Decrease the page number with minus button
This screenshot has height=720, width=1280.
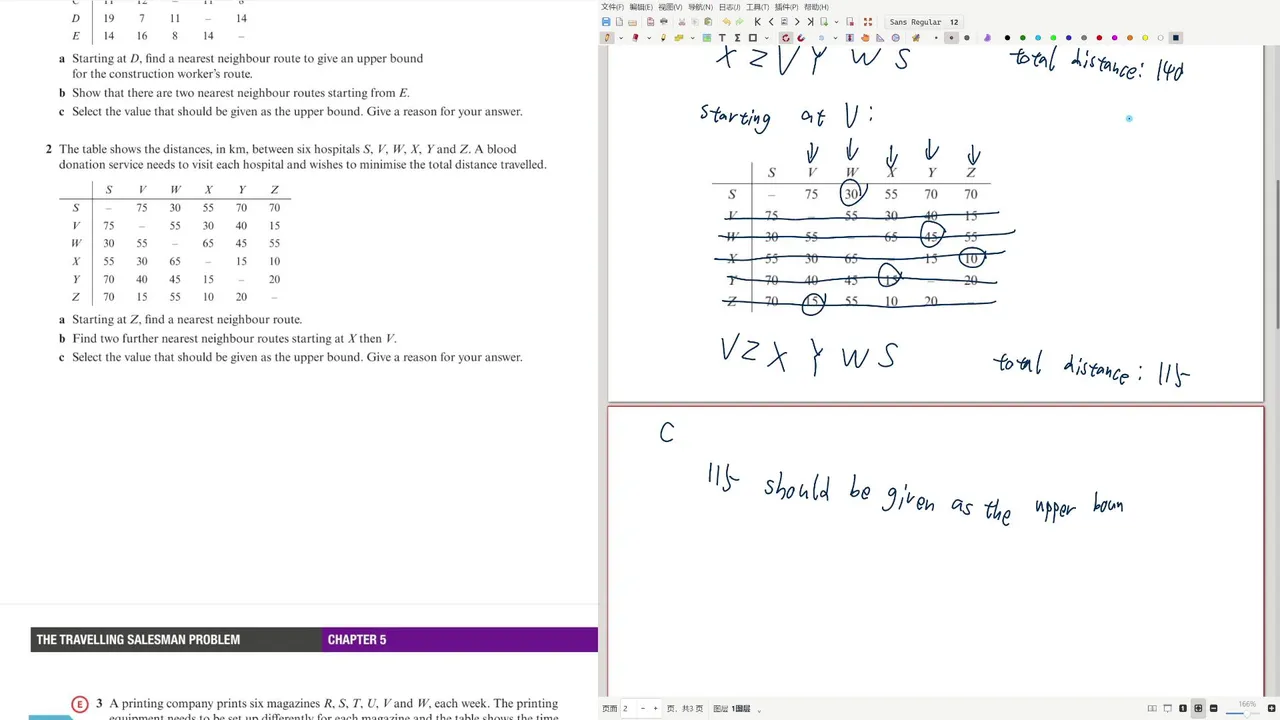coord(642,708)
